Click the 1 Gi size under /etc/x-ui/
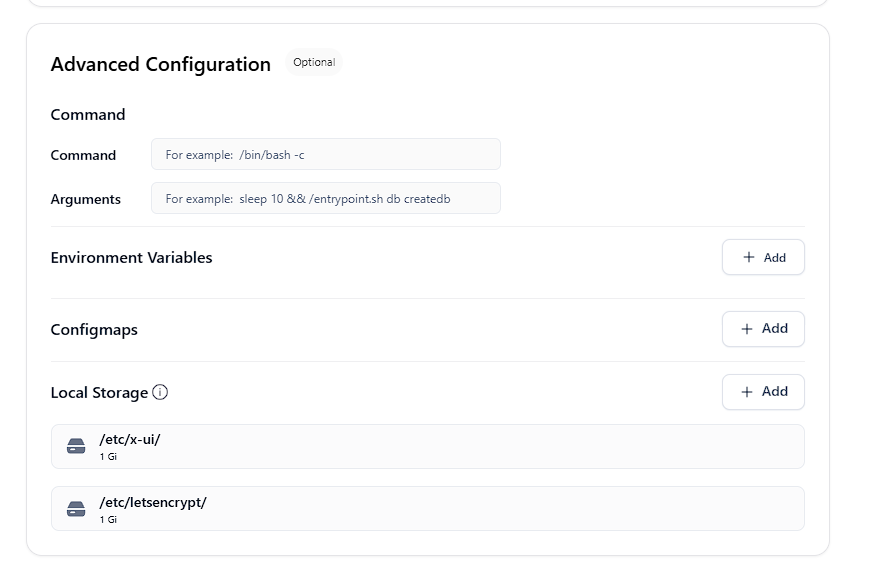 [108, 457]
